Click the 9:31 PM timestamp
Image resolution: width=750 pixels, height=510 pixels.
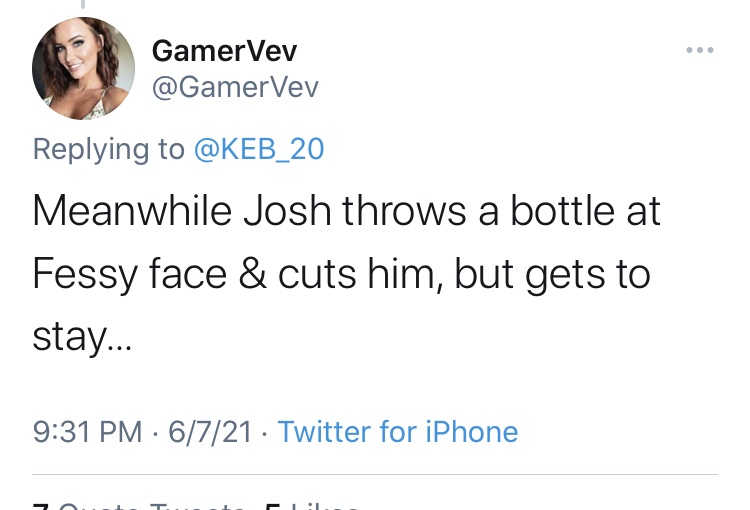click(x=88, y=432)
